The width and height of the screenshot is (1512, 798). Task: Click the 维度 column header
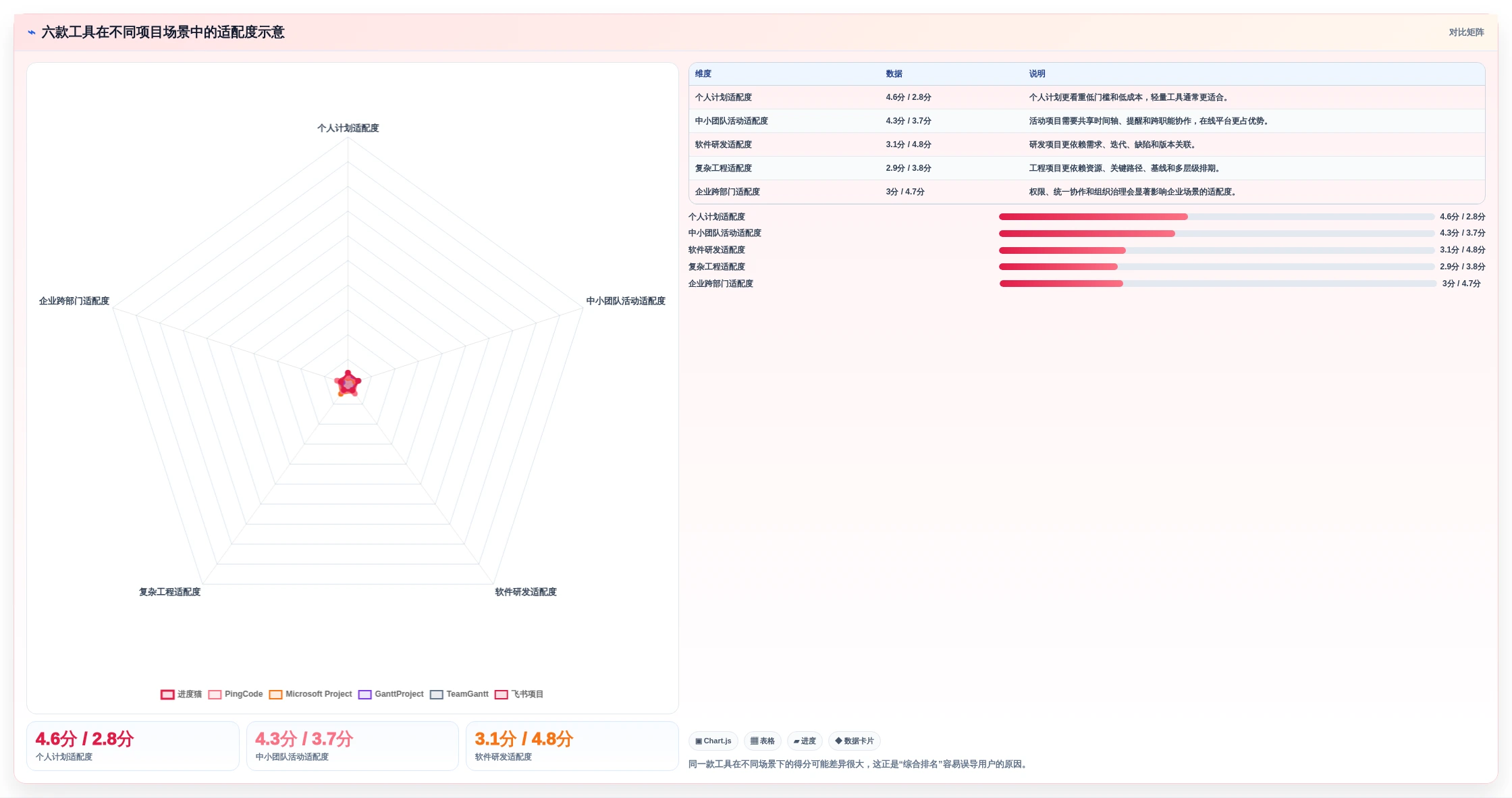tap(703, 74)
